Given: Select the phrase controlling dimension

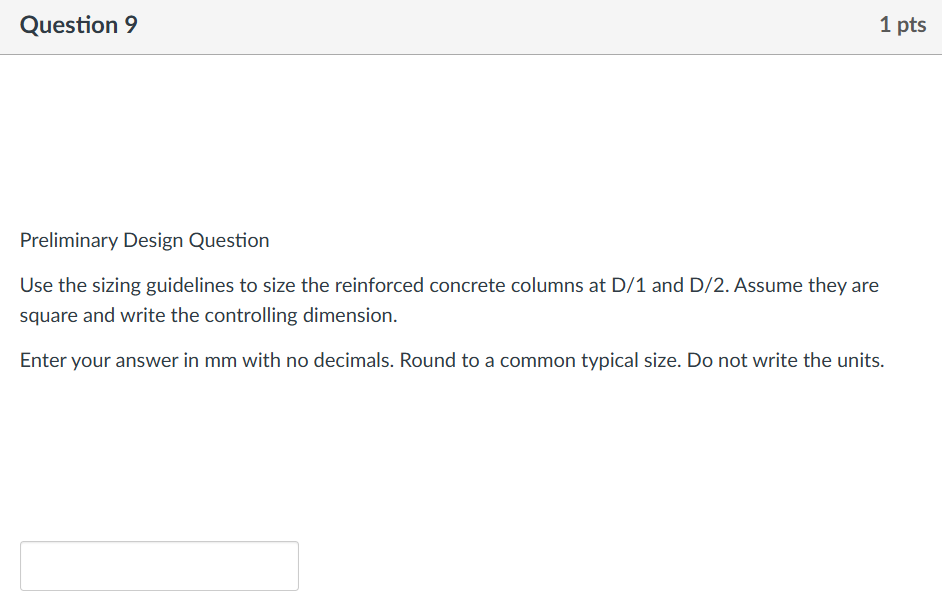Looking at the screenshot, I should [x=298, y=315].
